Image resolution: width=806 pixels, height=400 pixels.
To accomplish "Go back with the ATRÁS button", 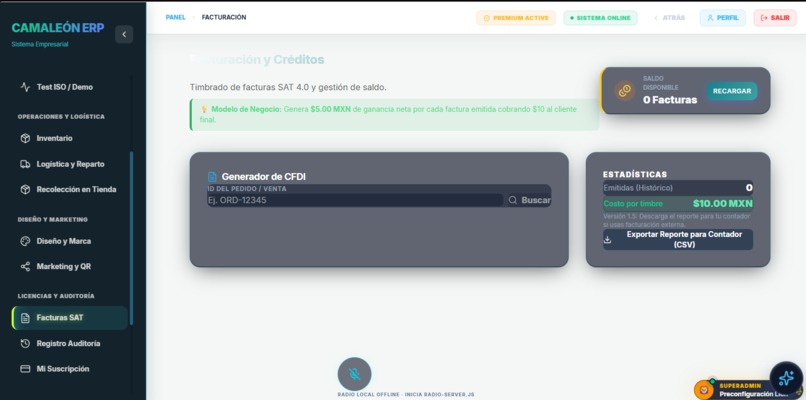I will [x=669, y=18].
